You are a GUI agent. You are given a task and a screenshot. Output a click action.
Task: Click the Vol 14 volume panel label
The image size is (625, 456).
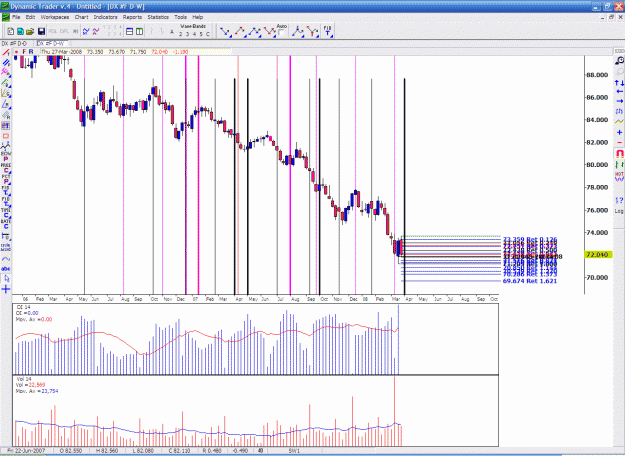click(23, 379)
